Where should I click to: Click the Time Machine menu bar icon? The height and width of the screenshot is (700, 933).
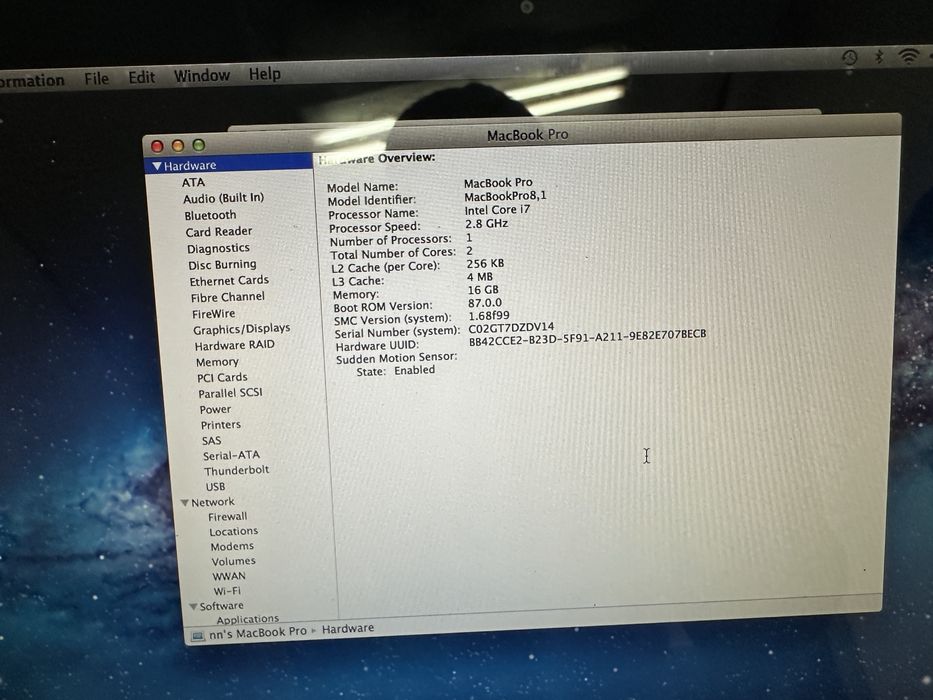pyautogui.click(x=850, y=58)
